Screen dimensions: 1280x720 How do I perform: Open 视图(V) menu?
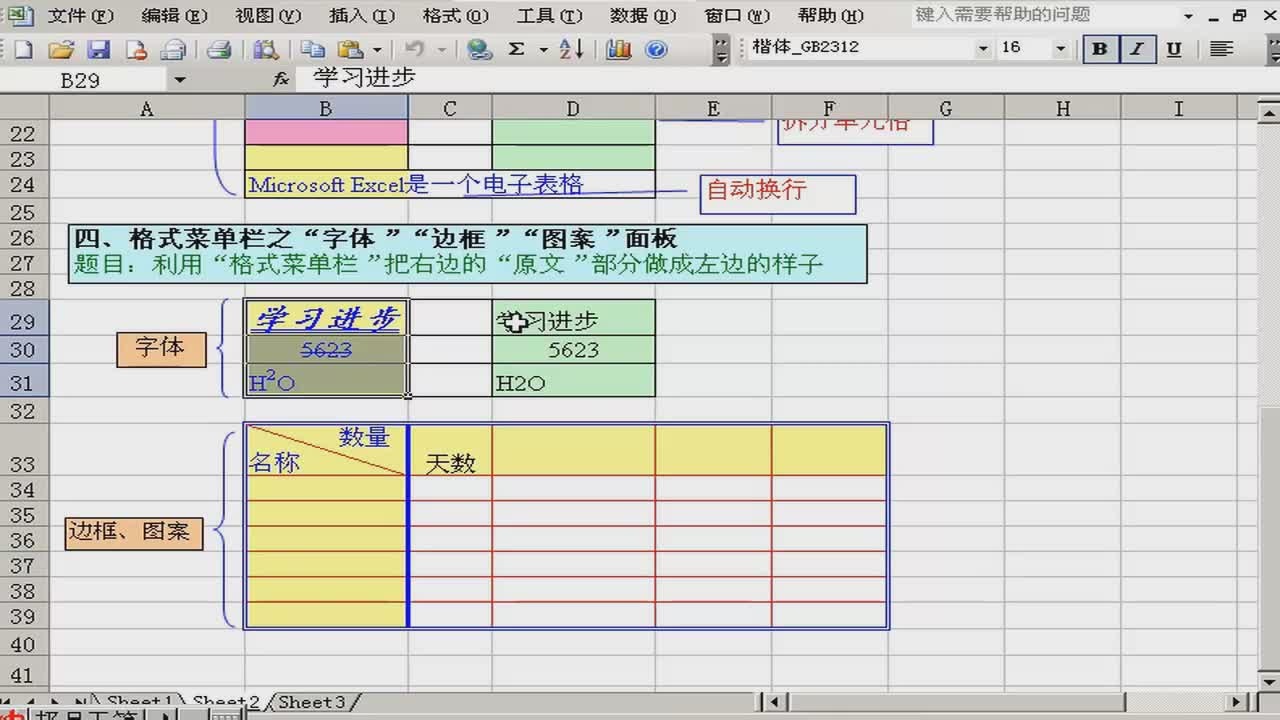tap(268, 16)
